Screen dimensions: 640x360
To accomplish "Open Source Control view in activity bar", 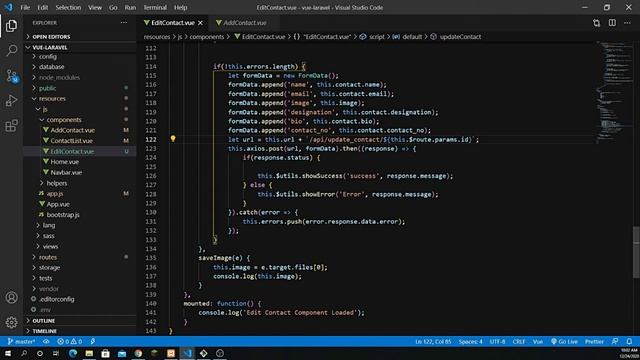I will point(11,76).
